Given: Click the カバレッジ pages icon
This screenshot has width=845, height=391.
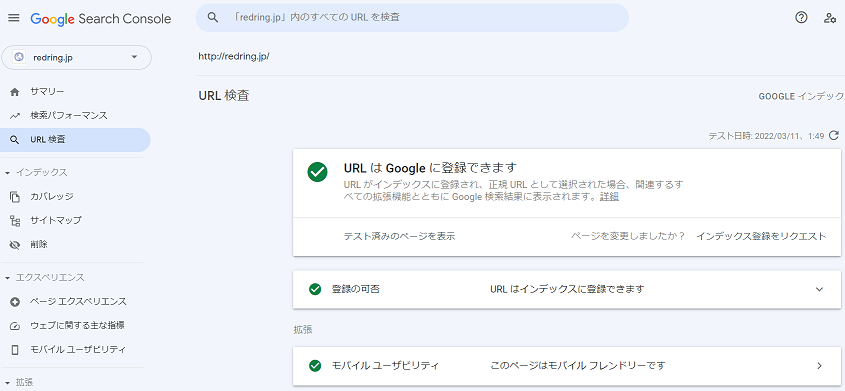Looking at the screenshot, I should [15, 197].
